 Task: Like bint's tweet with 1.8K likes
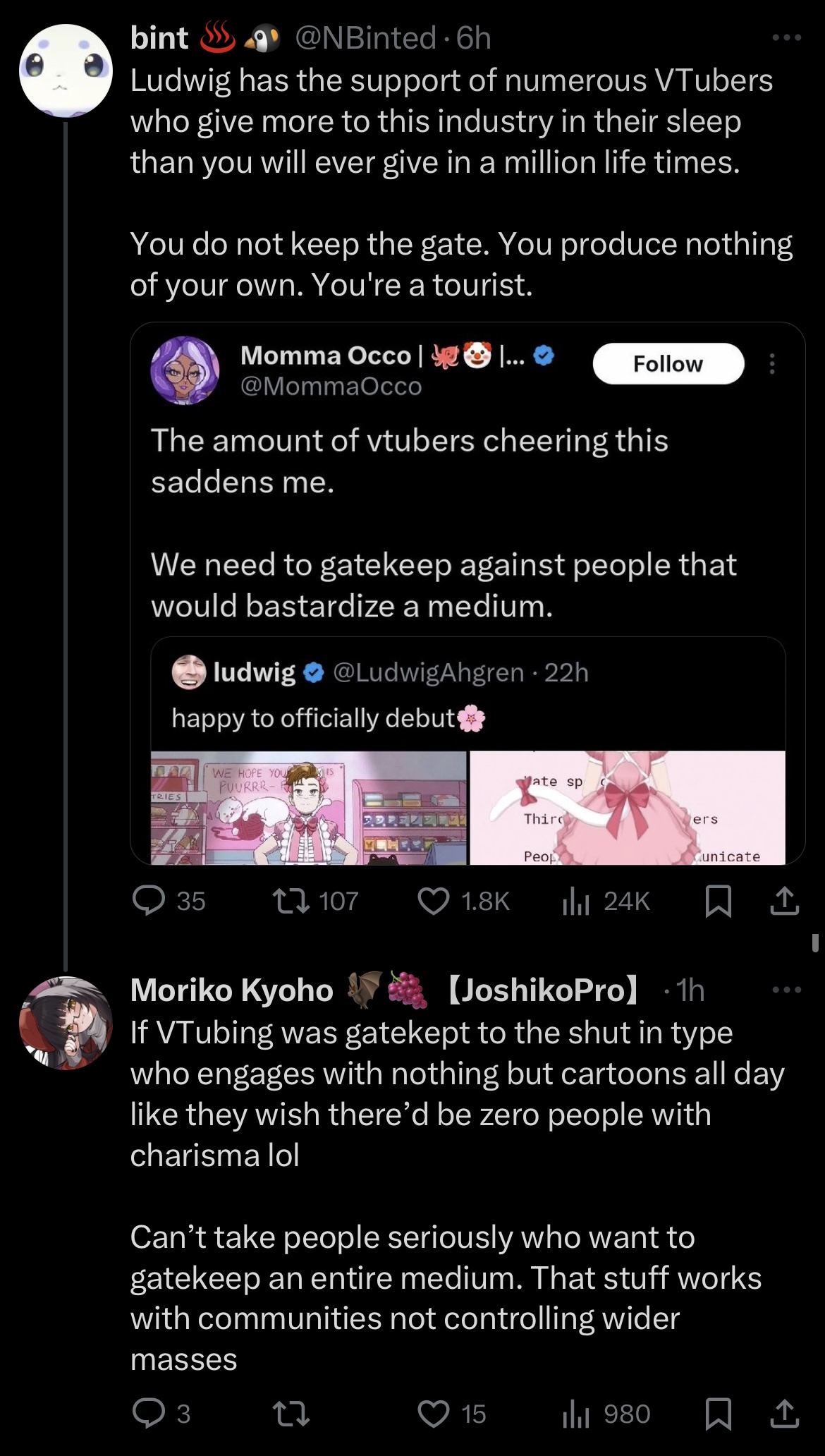(x=434, y=901)
